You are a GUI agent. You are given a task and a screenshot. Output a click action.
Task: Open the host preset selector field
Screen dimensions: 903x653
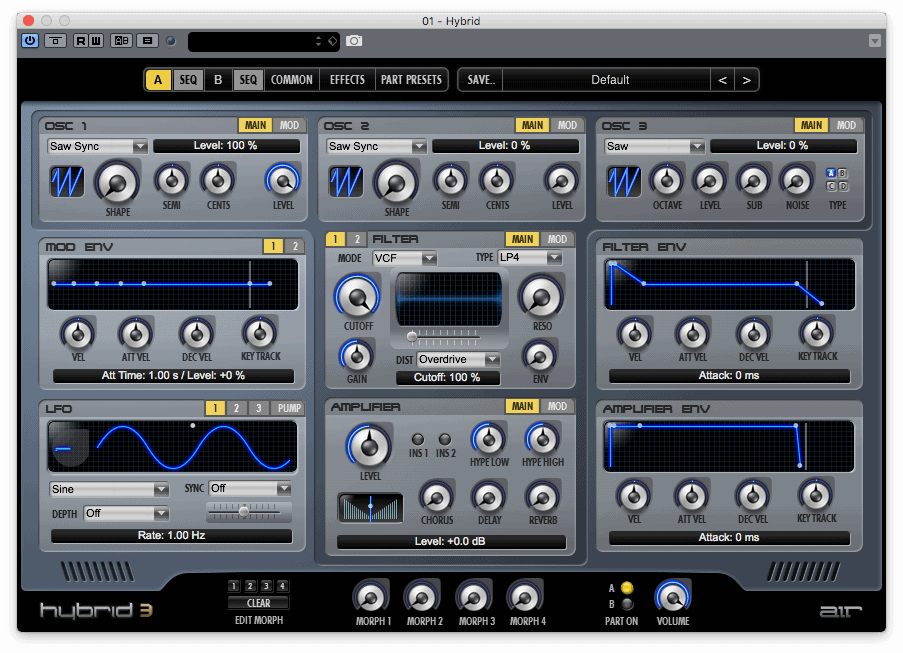pos(263,41)
